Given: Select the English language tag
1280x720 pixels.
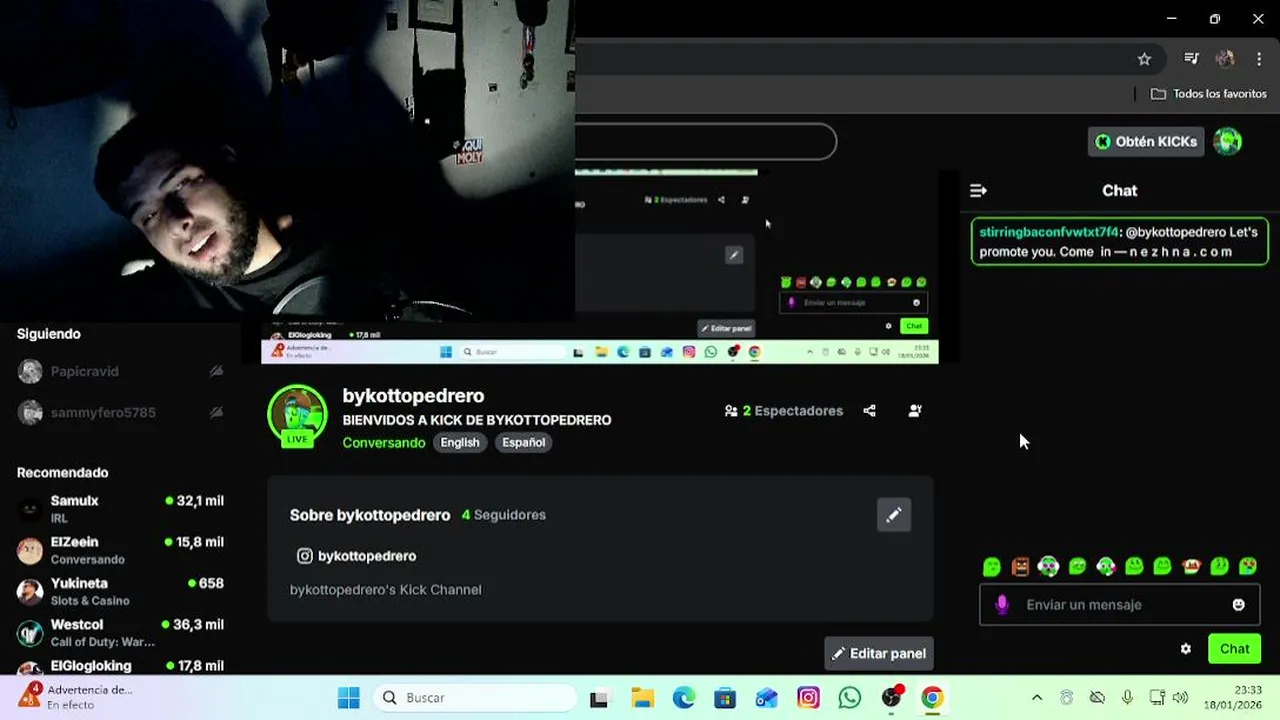Looking at the screenshot, I should 460,442.
